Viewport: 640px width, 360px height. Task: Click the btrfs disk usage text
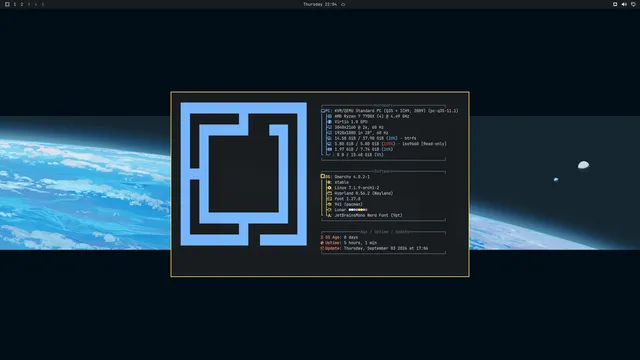click(x=376, y=138)
